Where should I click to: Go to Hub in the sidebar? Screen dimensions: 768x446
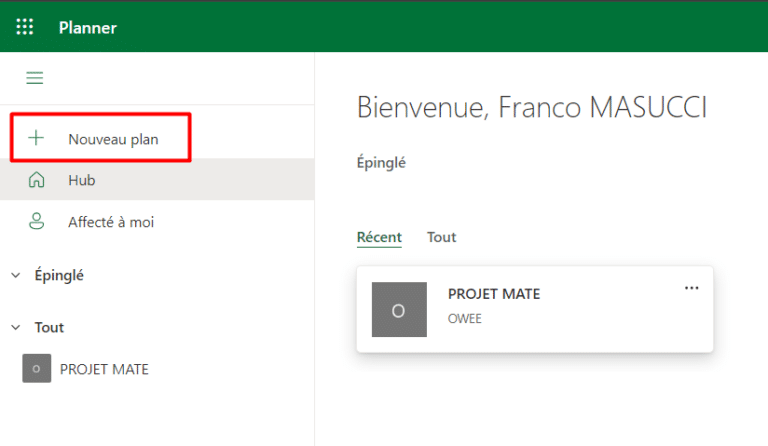(x=82, y=180)
